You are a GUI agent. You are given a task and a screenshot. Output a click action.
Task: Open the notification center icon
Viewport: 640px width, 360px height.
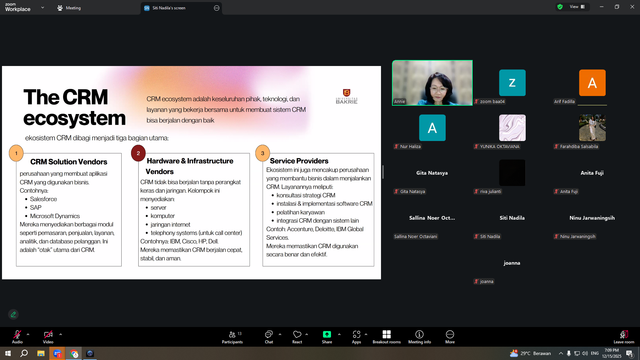click(x=629, y=353)
